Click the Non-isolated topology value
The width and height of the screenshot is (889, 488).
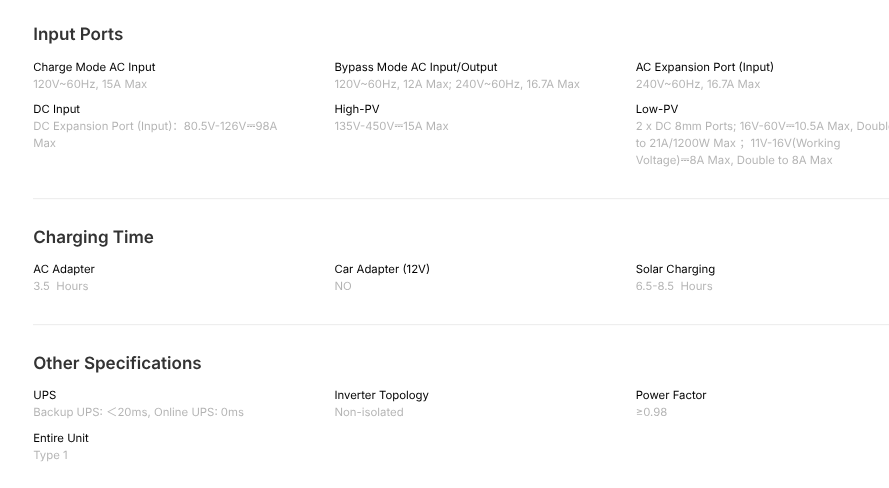369,412
